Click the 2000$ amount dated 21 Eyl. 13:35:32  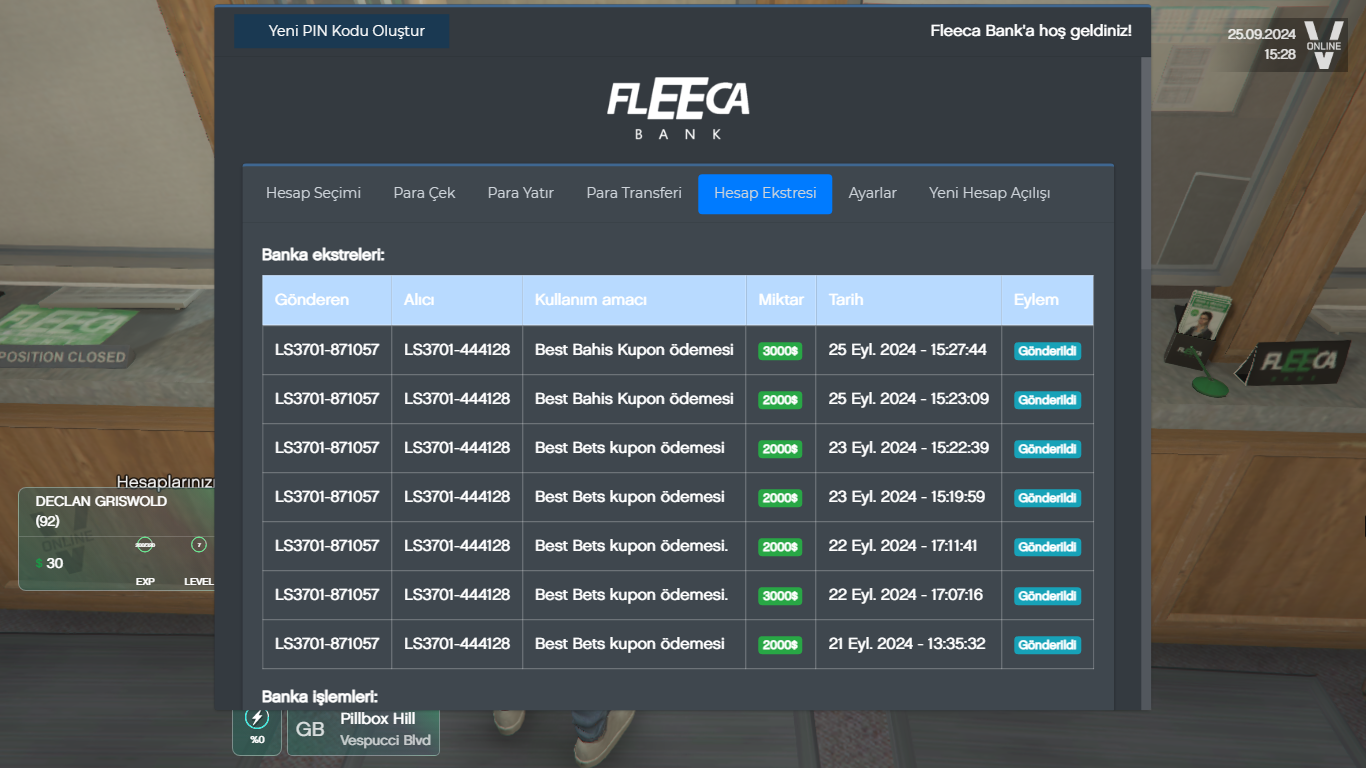tap(780, 645)
